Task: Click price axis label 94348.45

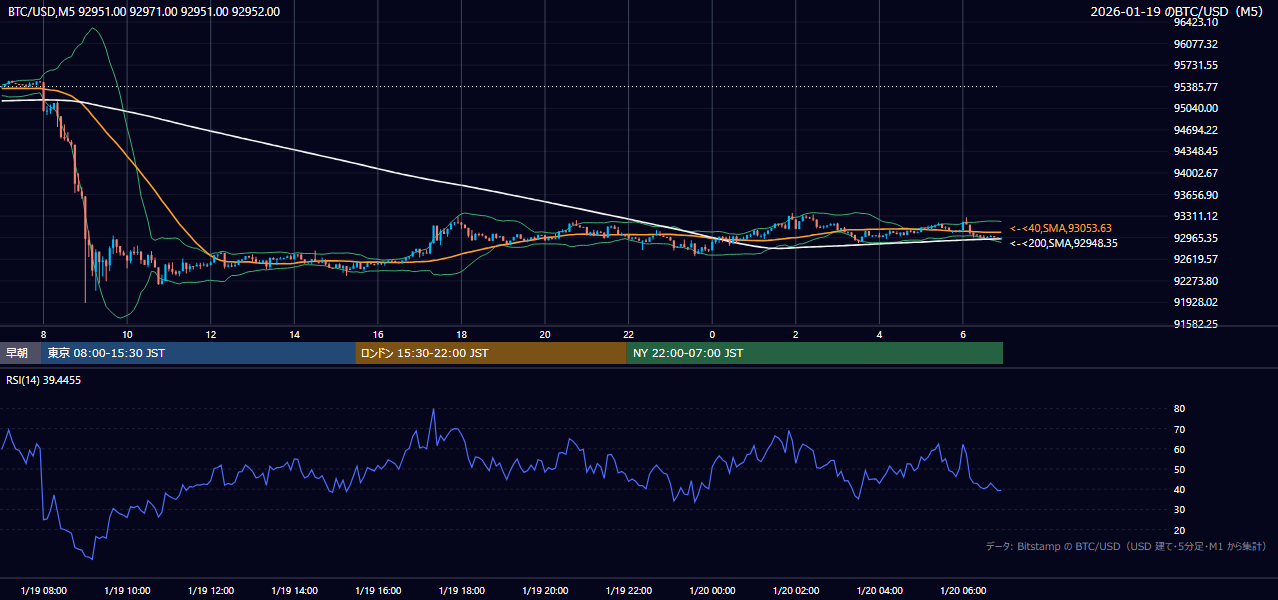Action: click(x=1196, y=152)
